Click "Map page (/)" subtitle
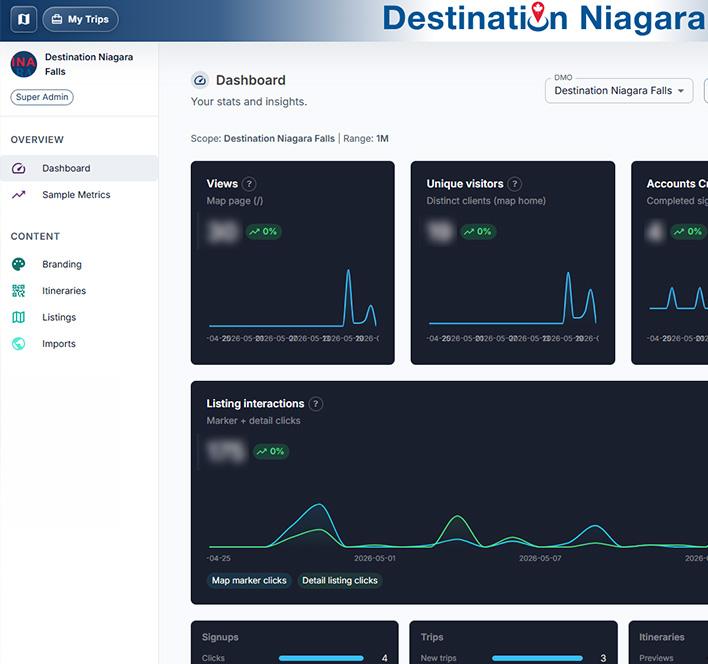This screenshot has width=708, height=664. coord(235,201)
